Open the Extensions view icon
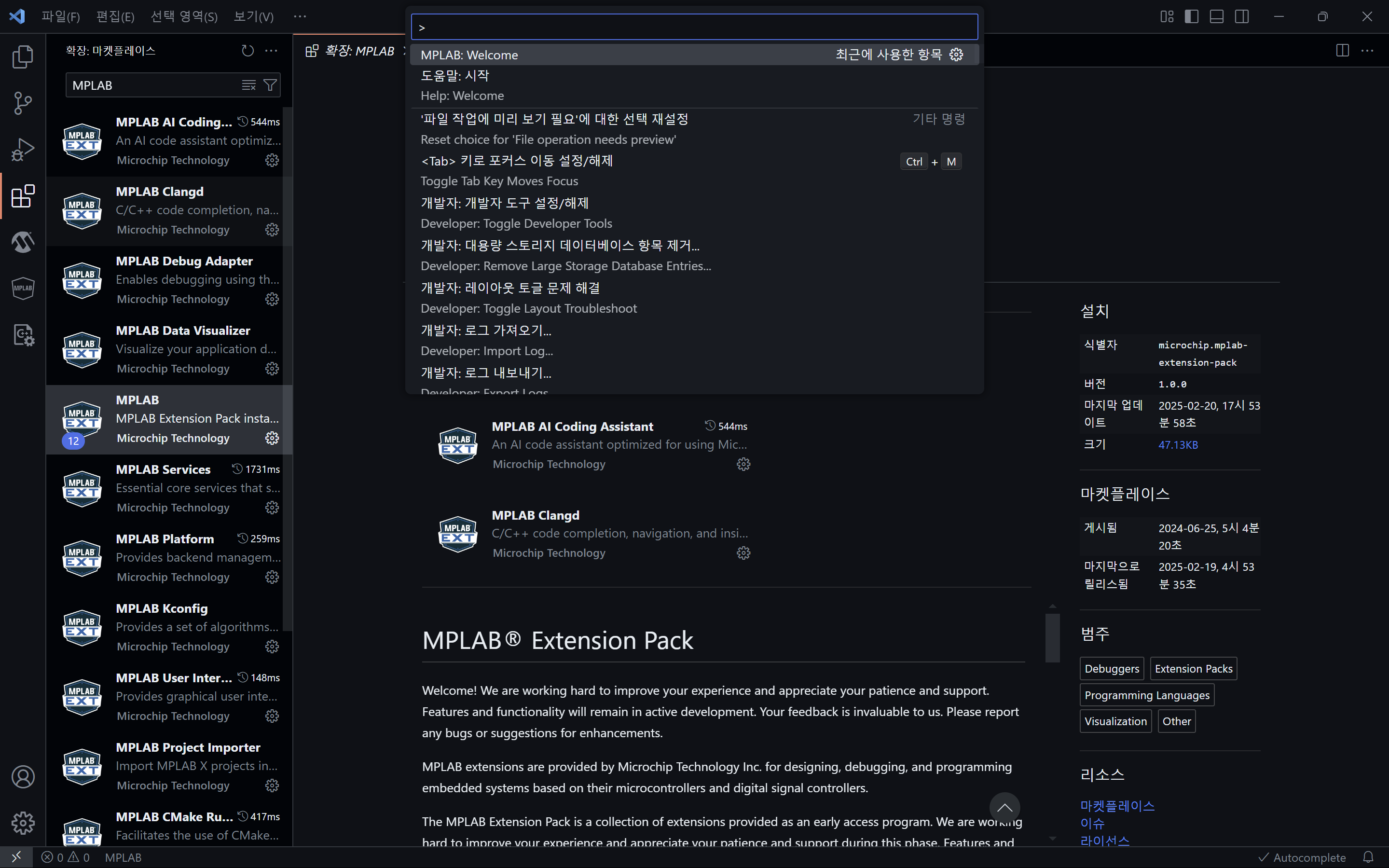Viewport: 1389px width, 868px height. coord(23,196)
